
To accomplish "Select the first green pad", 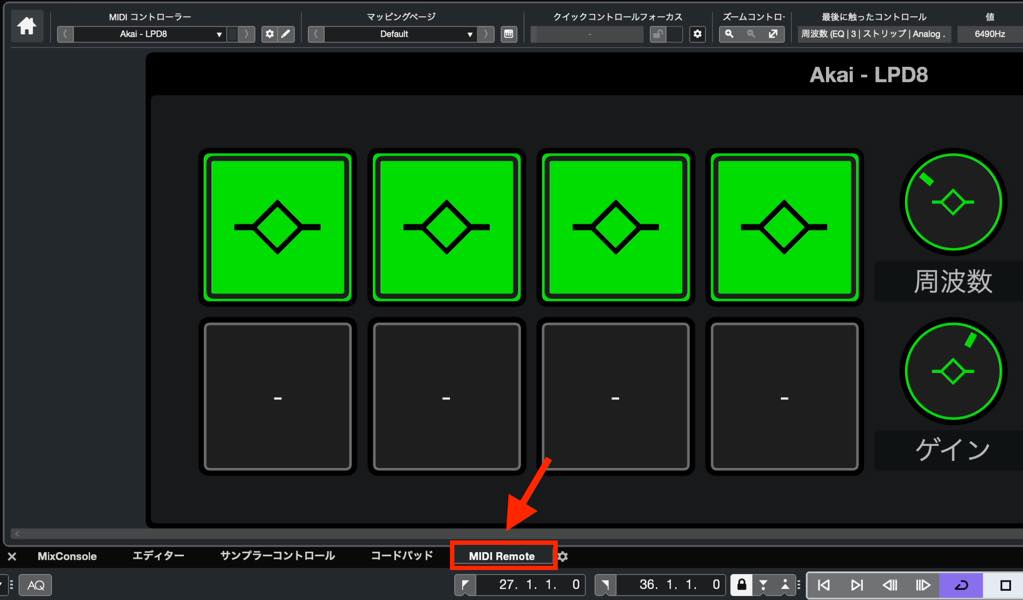I will pyautogui.click(x=277, y=227).
